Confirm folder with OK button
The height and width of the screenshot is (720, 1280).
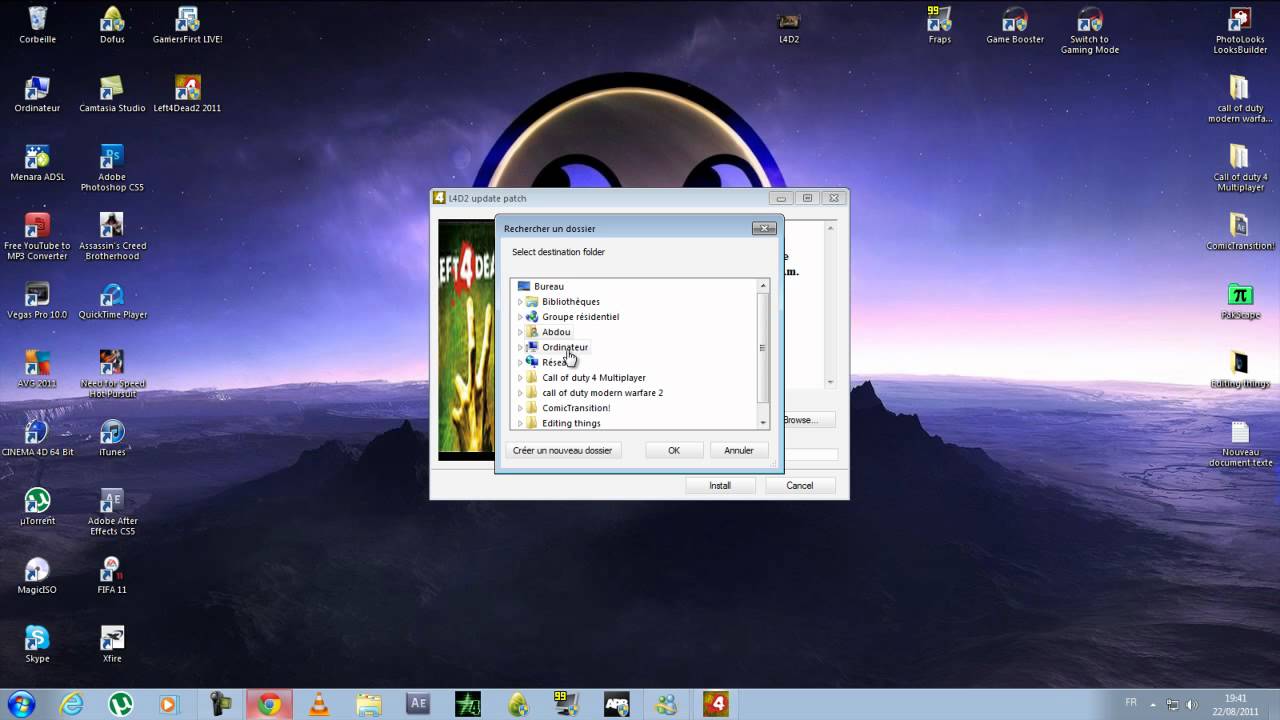pos(674,450)
